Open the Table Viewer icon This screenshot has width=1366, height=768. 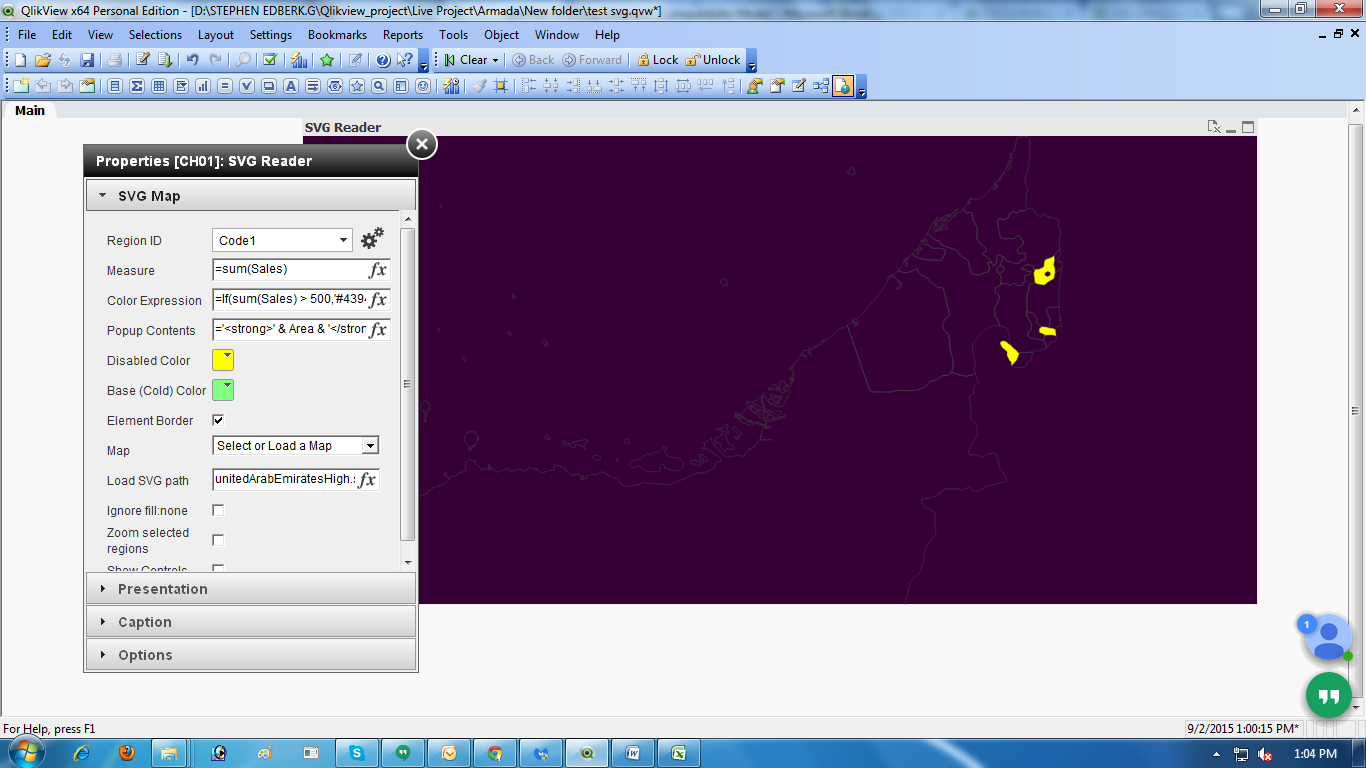coord(821,86)
